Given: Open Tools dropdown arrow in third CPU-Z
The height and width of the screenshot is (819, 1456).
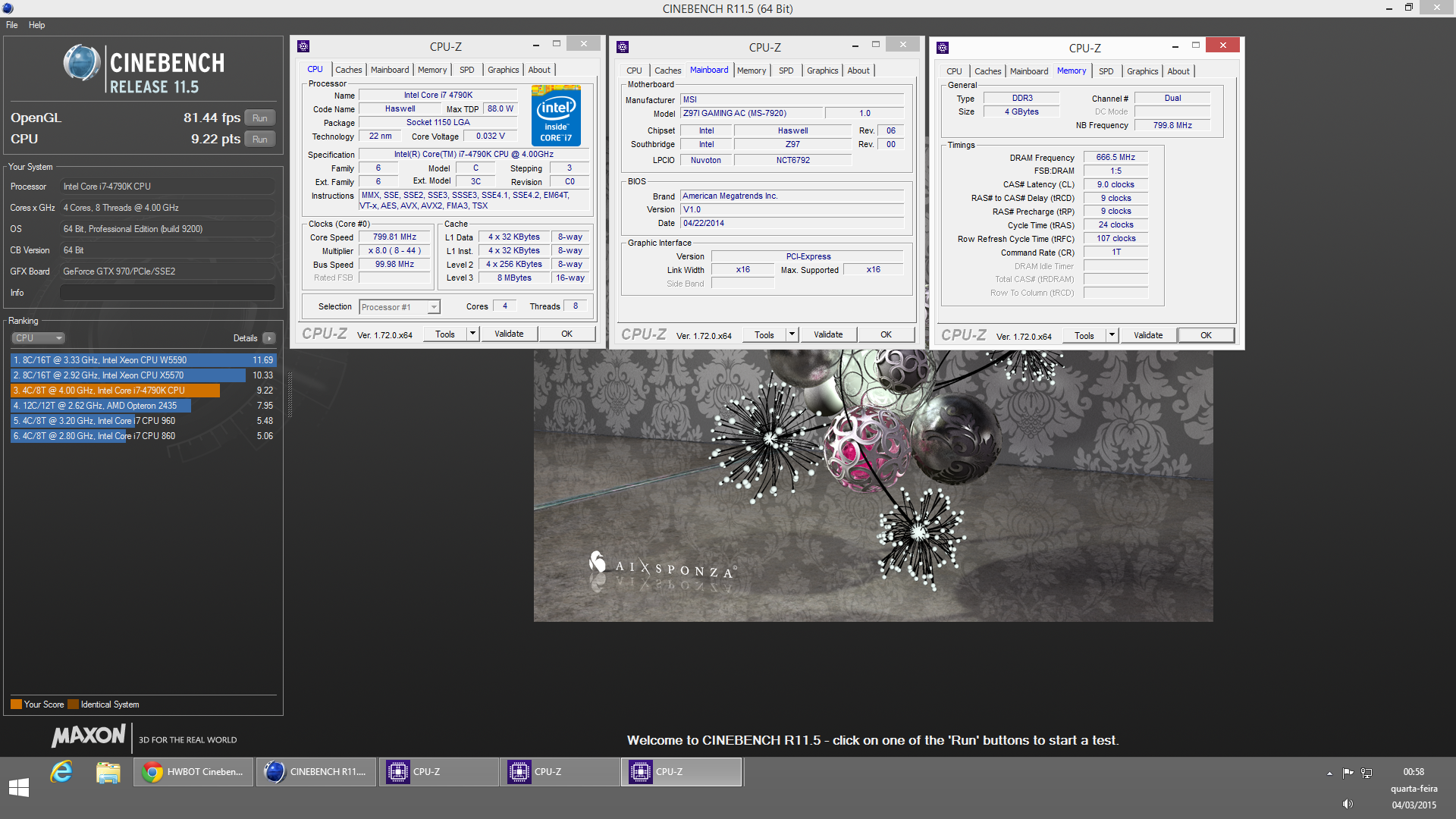Looking at the screenshot, I should click(x=1112, y=335).
